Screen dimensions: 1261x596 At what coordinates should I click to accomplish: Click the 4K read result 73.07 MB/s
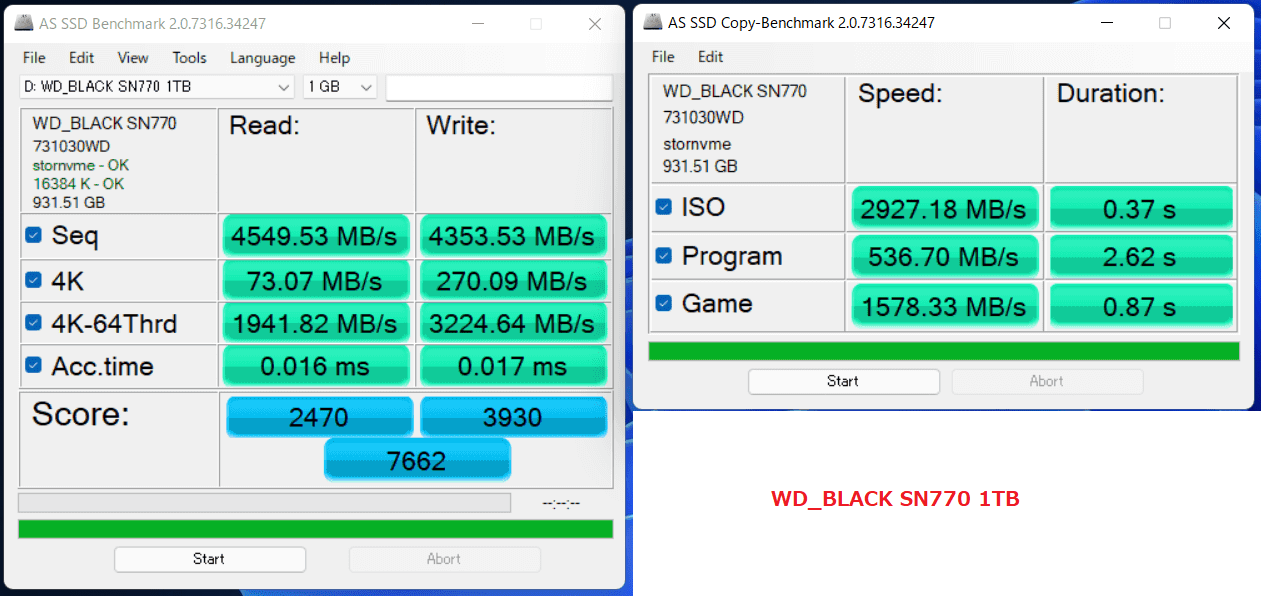315,281
